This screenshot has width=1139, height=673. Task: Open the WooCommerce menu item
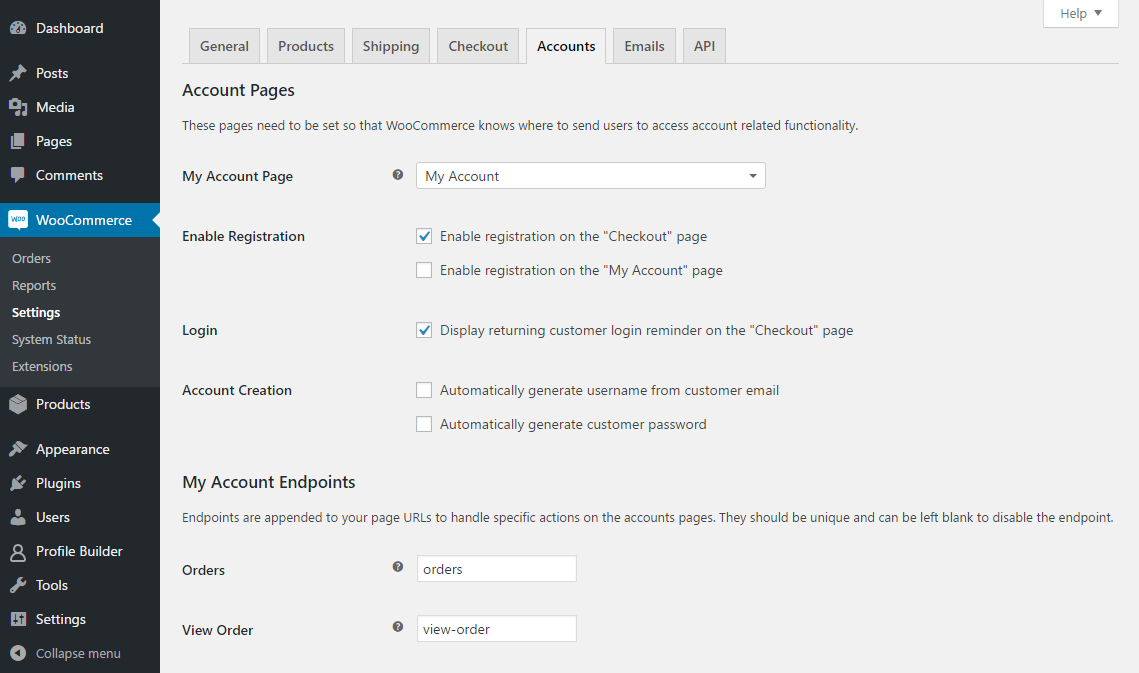(80, 219)
